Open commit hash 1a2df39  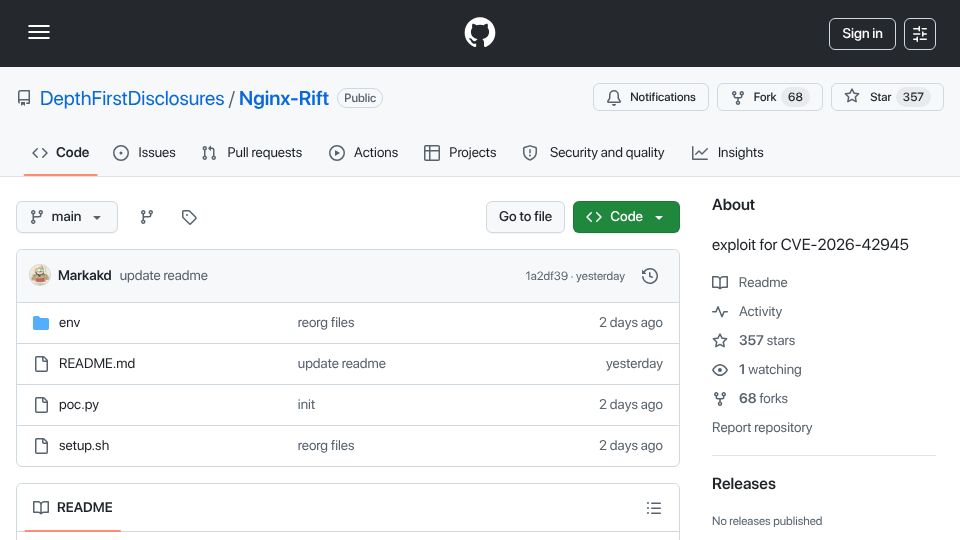547,276
